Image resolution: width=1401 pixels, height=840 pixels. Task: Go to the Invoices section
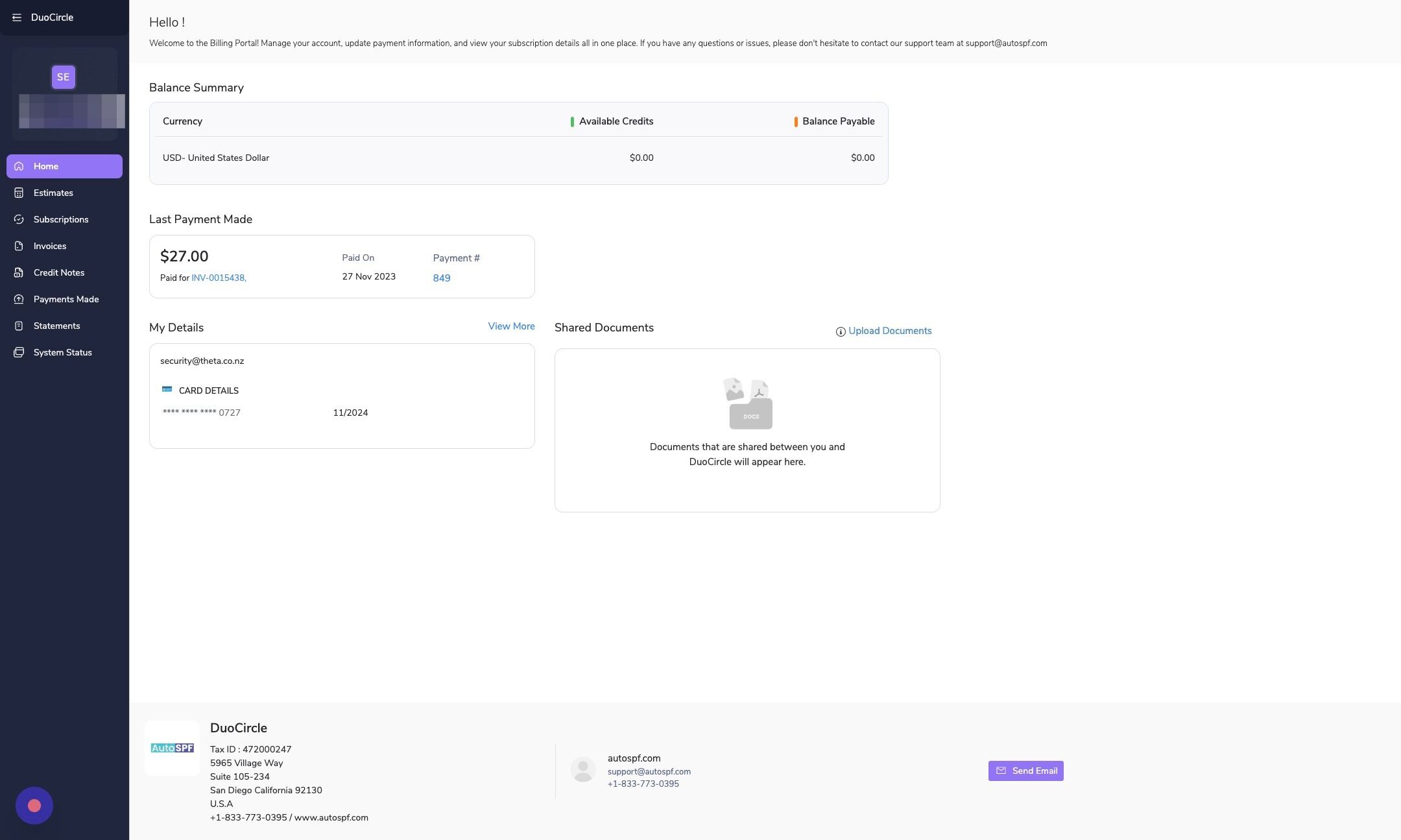(50, 246)
